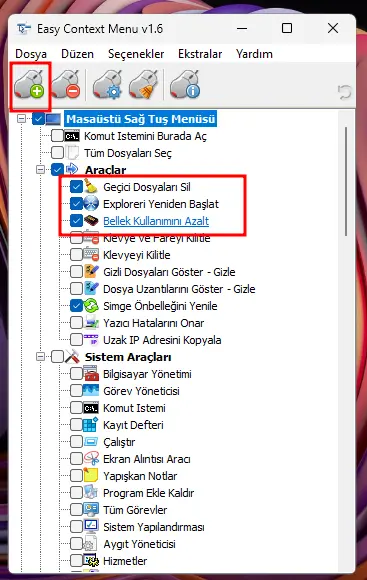This screenshot has height=580, width=367.
Task: Enable the Komut Istemini Burada Aç checkbox
Action: tap(57, 136)
